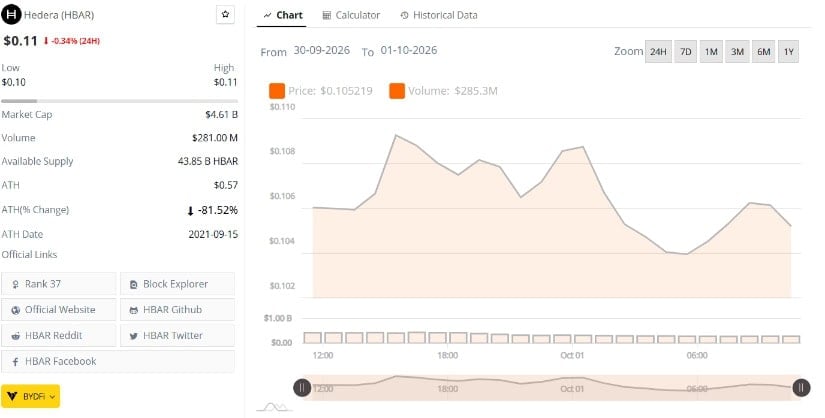Click the Twitter bird icon
825x418 pixels.
pyautogui.click(x=134, y=336)
